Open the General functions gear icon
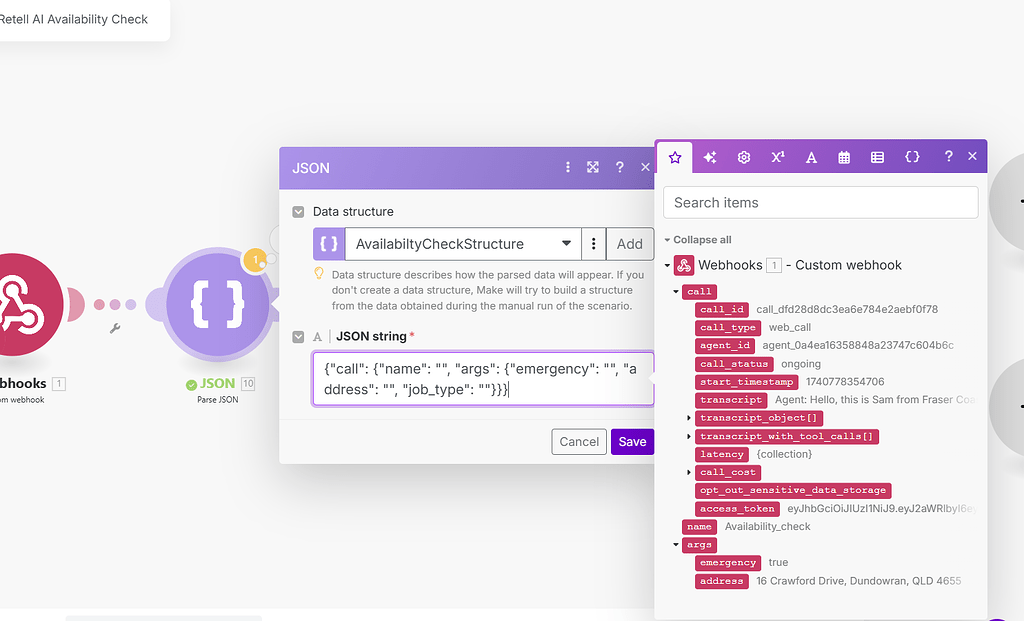Viewport: 1024px width, 621px height. point(743,157)
